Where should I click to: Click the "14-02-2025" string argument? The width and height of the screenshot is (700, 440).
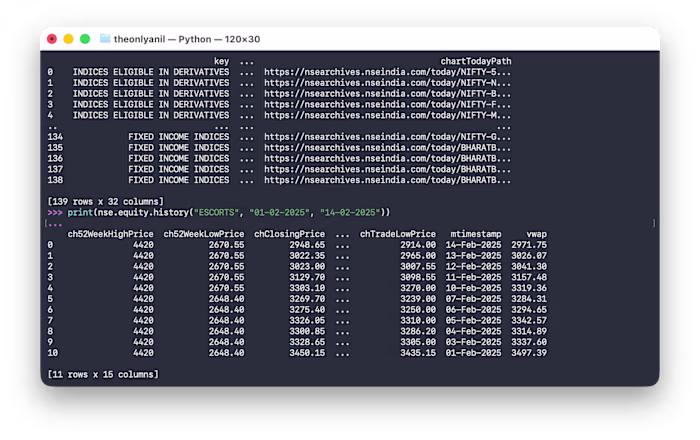[x=350, y=212]
